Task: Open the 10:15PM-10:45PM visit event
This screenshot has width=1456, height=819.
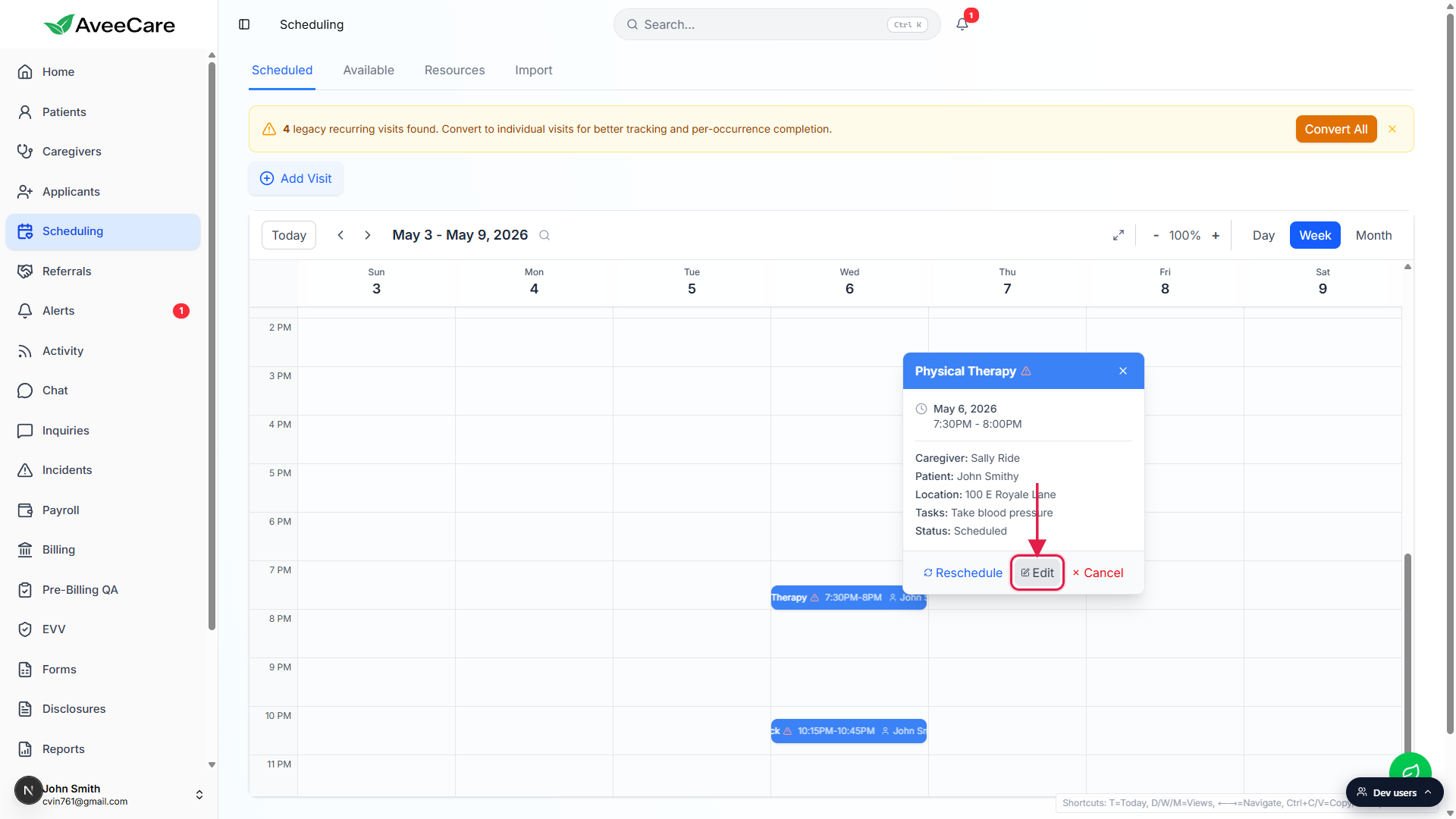Action: click(849, 731)
